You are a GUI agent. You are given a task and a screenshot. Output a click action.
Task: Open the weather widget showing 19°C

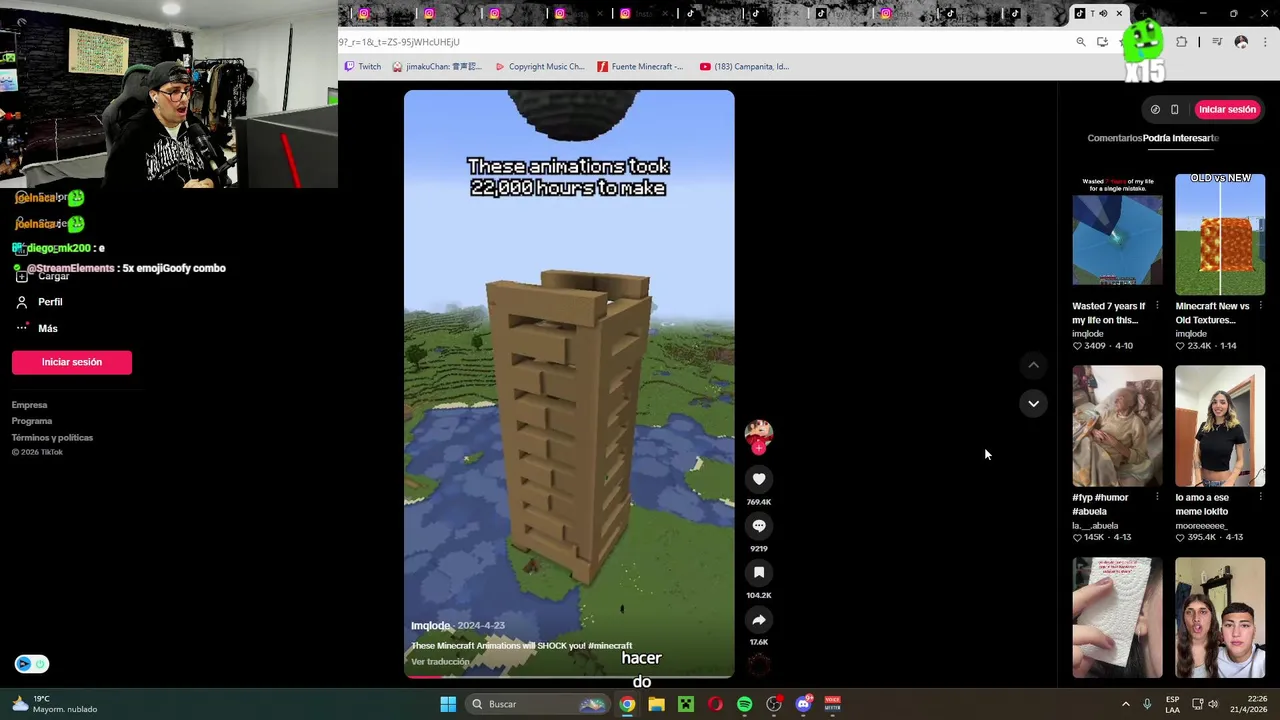pyautogui.click(x=55, y=704)
